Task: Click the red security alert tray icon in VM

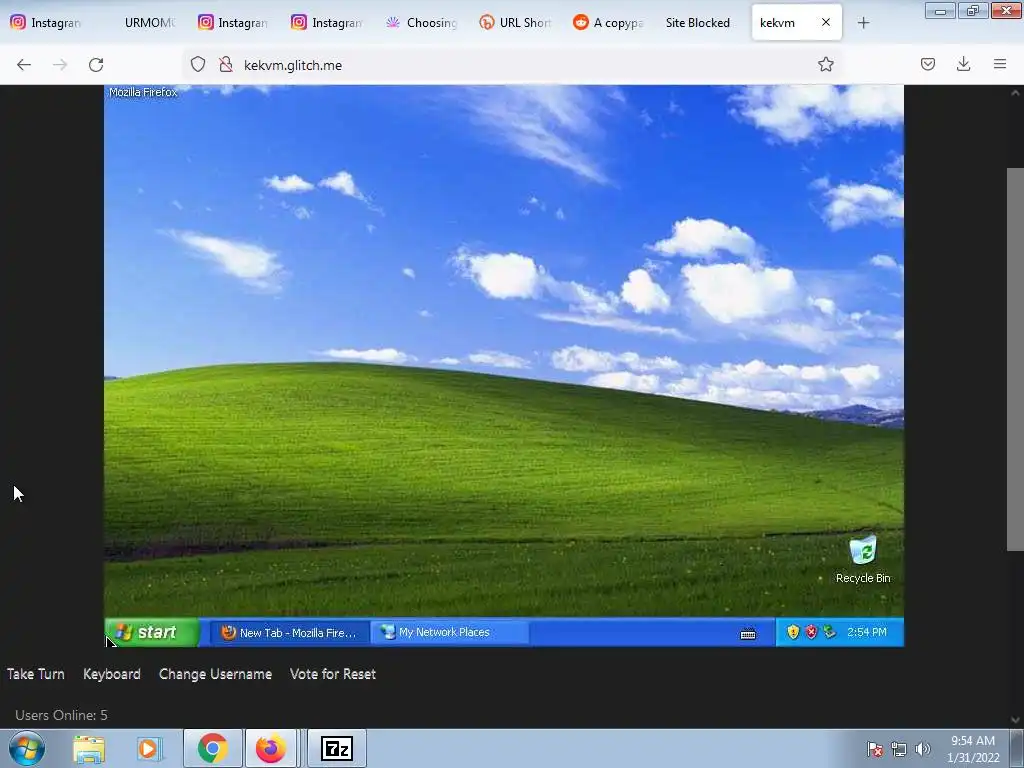Action: 811,632
